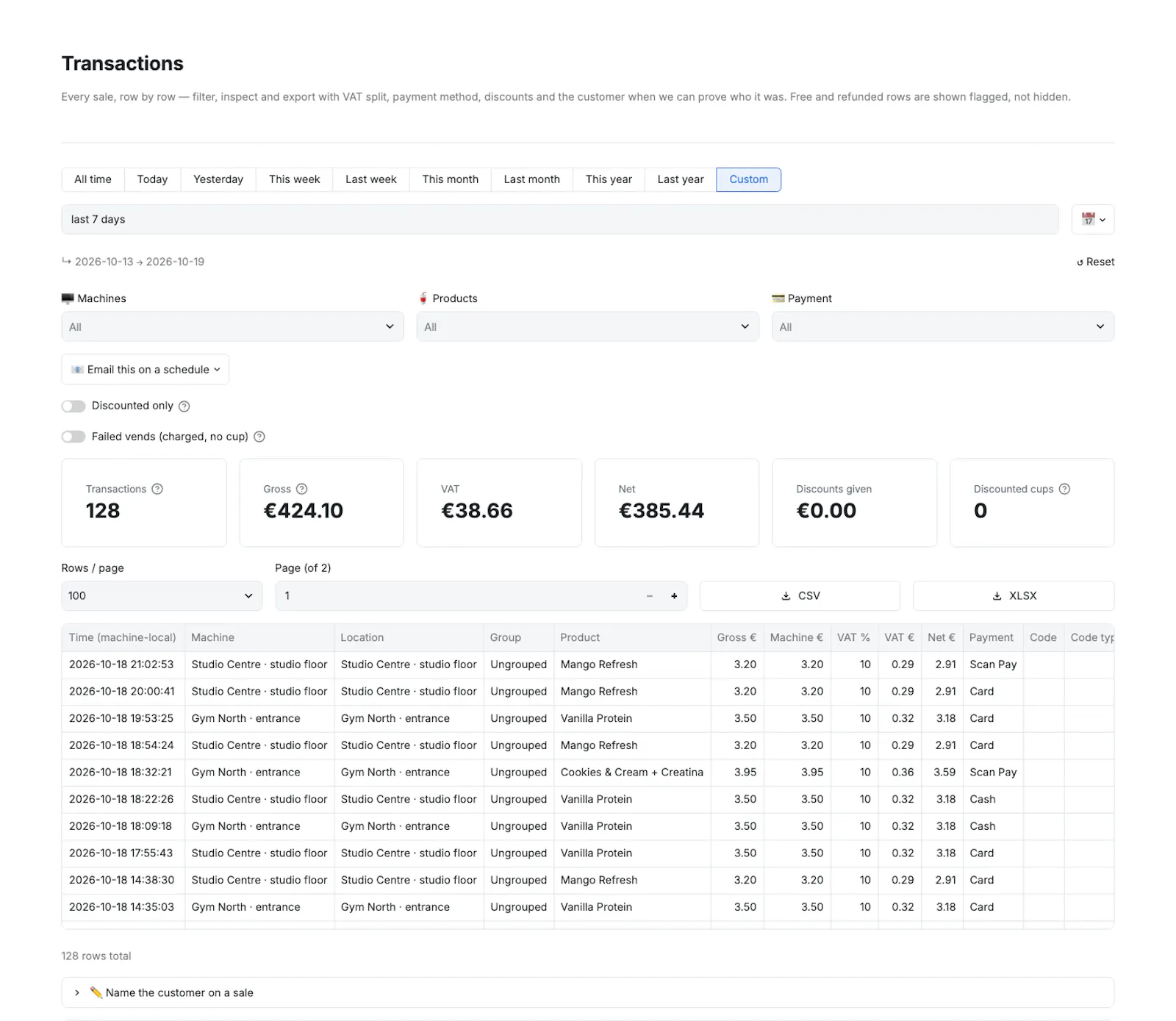The image size is (1176, 1021).
Task: Click the Time (machine-local) column header
Action: [x=123, y=637]
